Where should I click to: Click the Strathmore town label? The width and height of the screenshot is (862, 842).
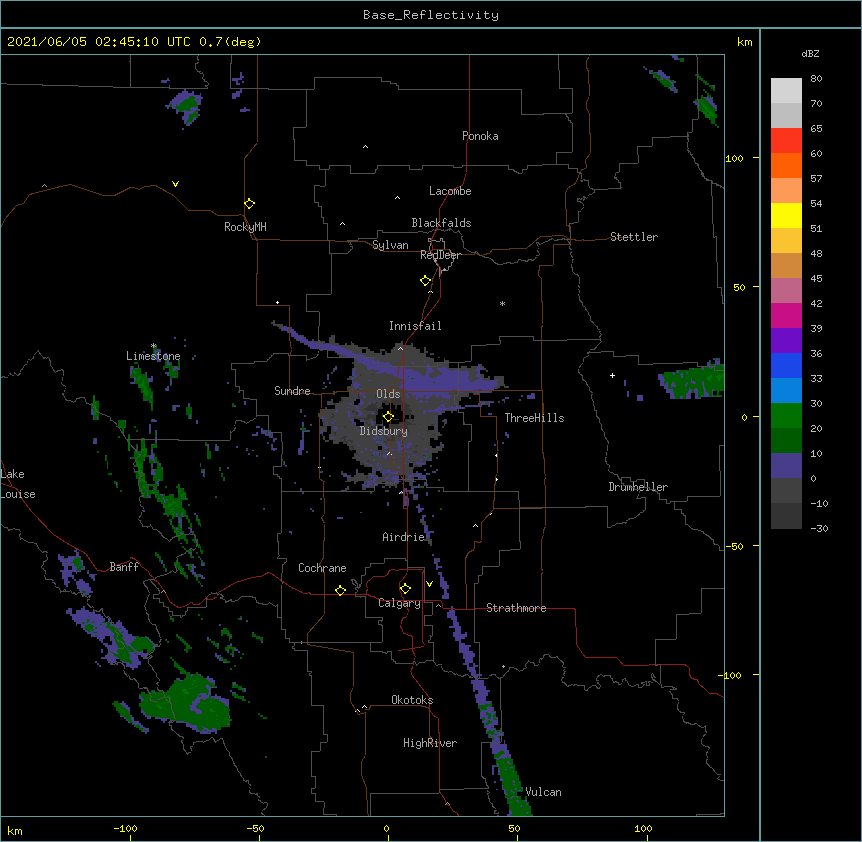[x=516, y=608]
